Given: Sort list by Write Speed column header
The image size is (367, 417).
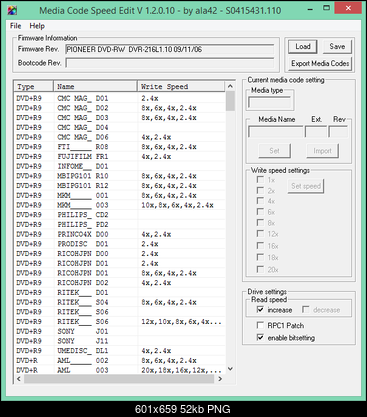Looking at the screenshot, I should tap(181, 86).
